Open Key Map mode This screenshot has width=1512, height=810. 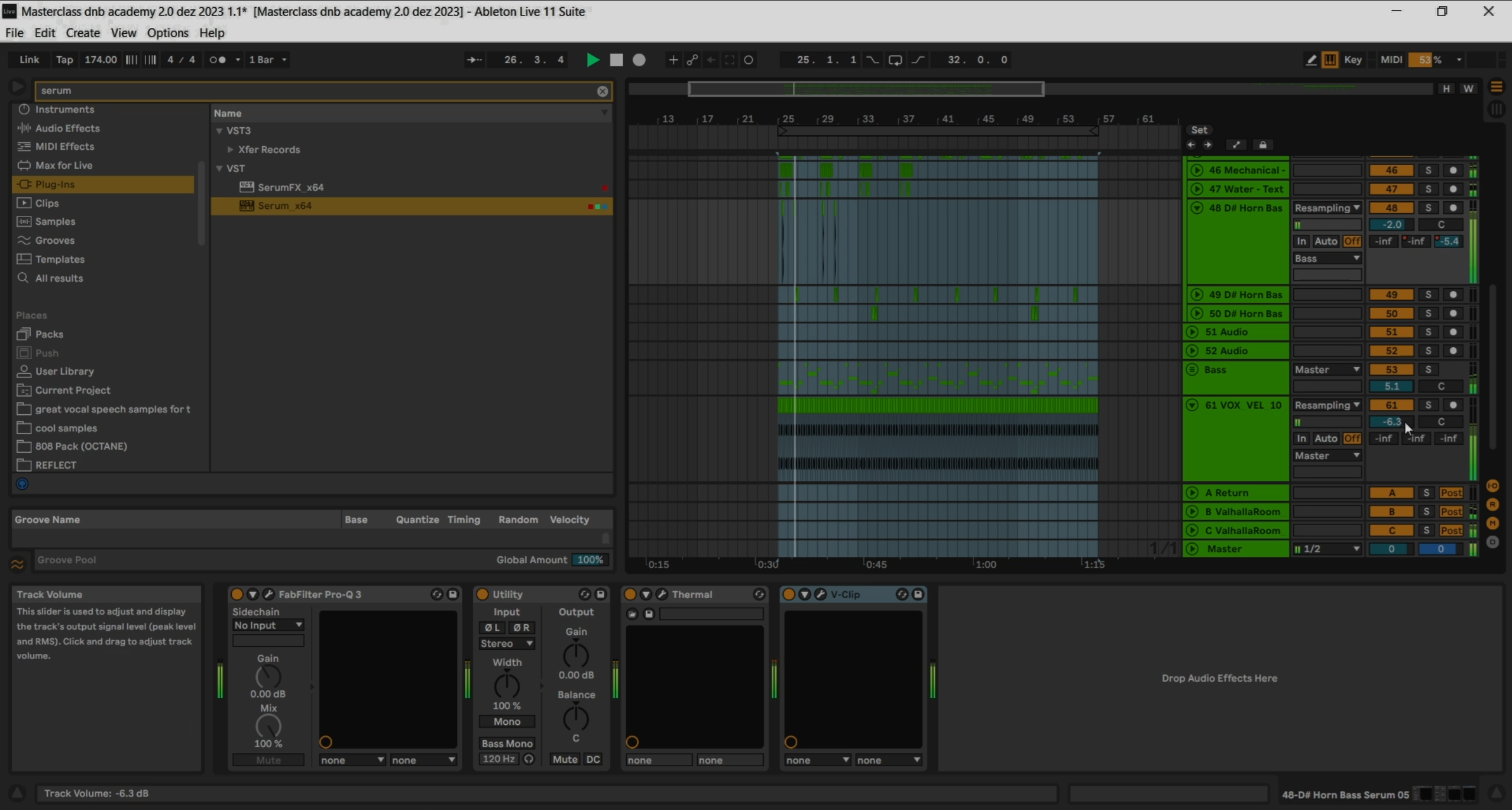1353,60
